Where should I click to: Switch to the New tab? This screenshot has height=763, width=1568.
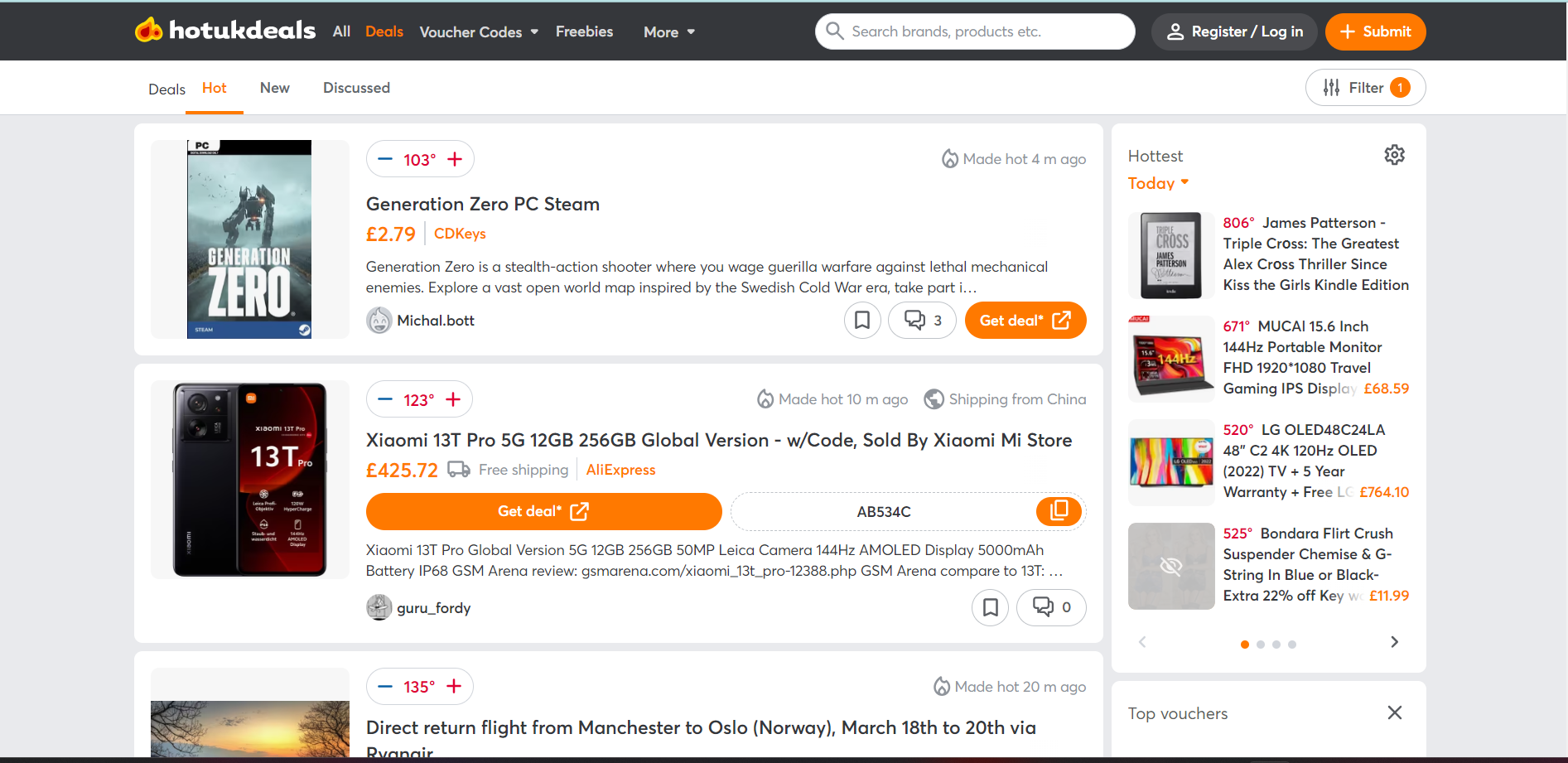point(275,88)
